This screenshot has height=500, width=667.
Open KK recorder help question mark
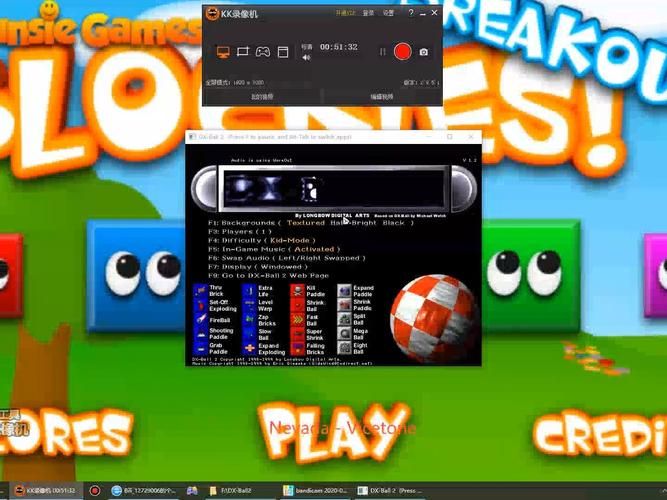pos(410,13)
